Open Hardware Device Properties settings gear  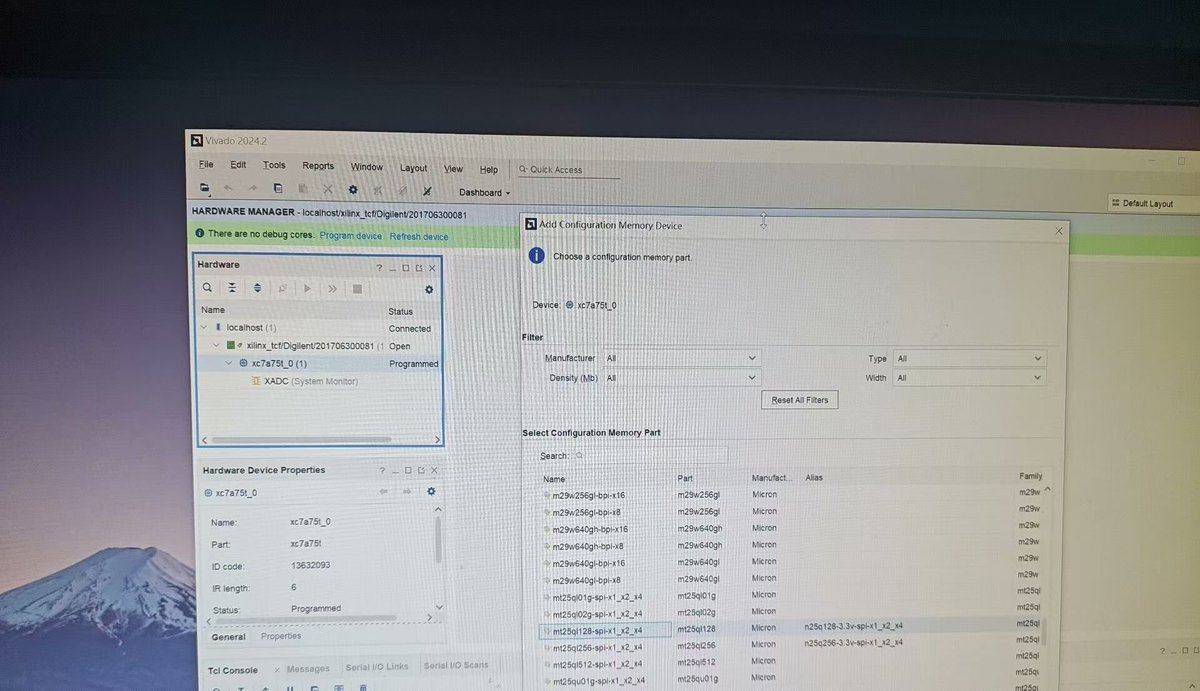[432, 492]
